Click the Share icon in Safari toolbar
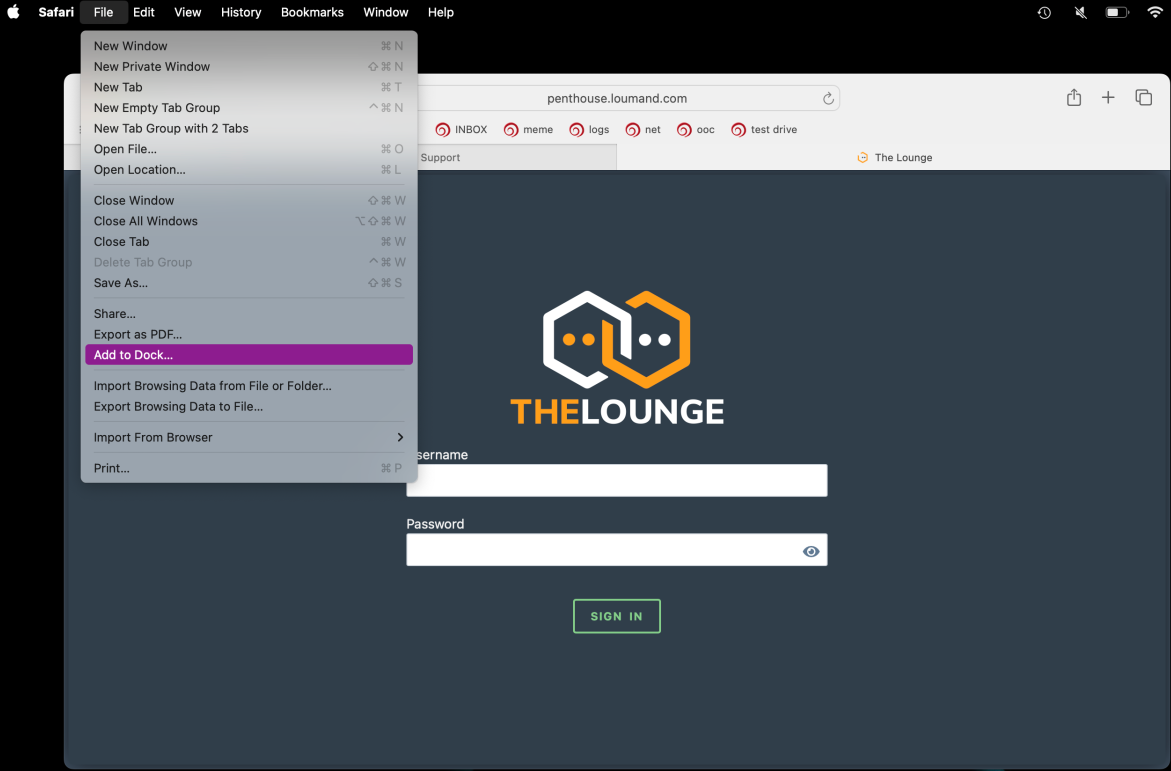 [1073, 97]
